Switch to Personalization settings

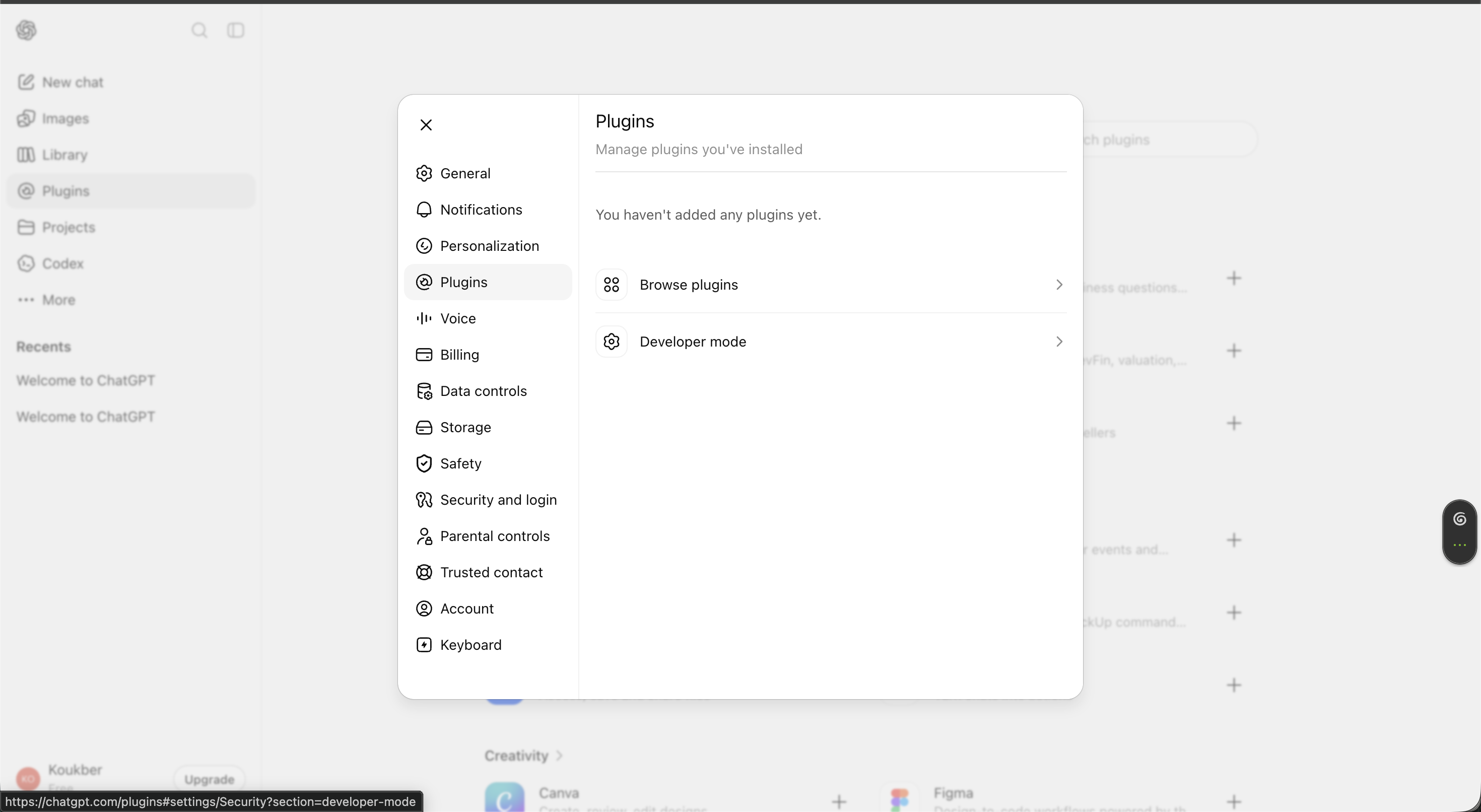click(488, 245)
